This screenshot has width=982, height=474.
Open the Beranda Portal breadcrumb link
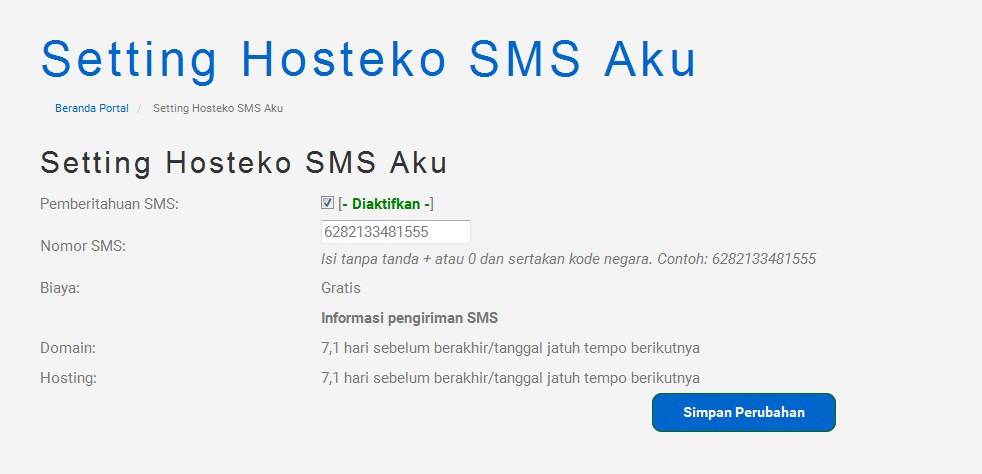tap(91, 108)
